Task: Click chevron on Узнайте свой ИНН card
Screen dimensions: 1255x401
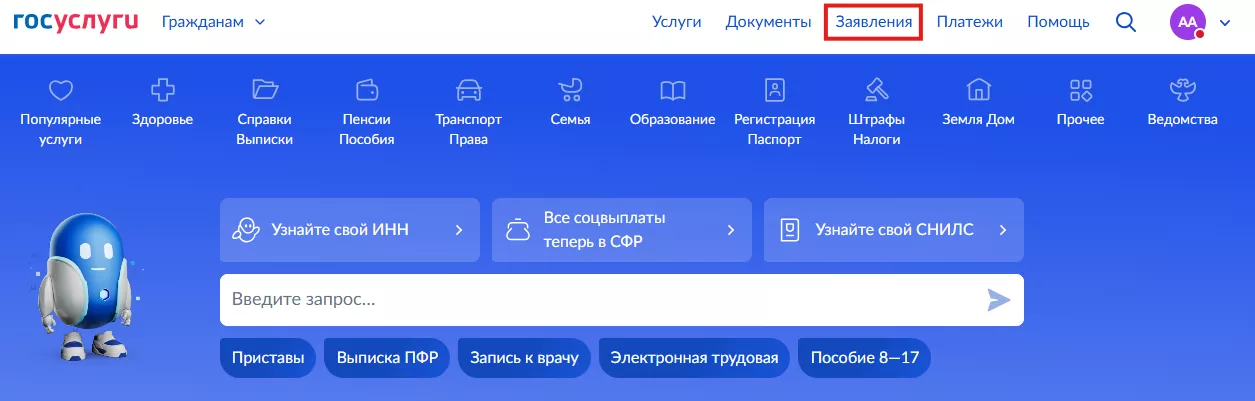Action: (459, 230)
